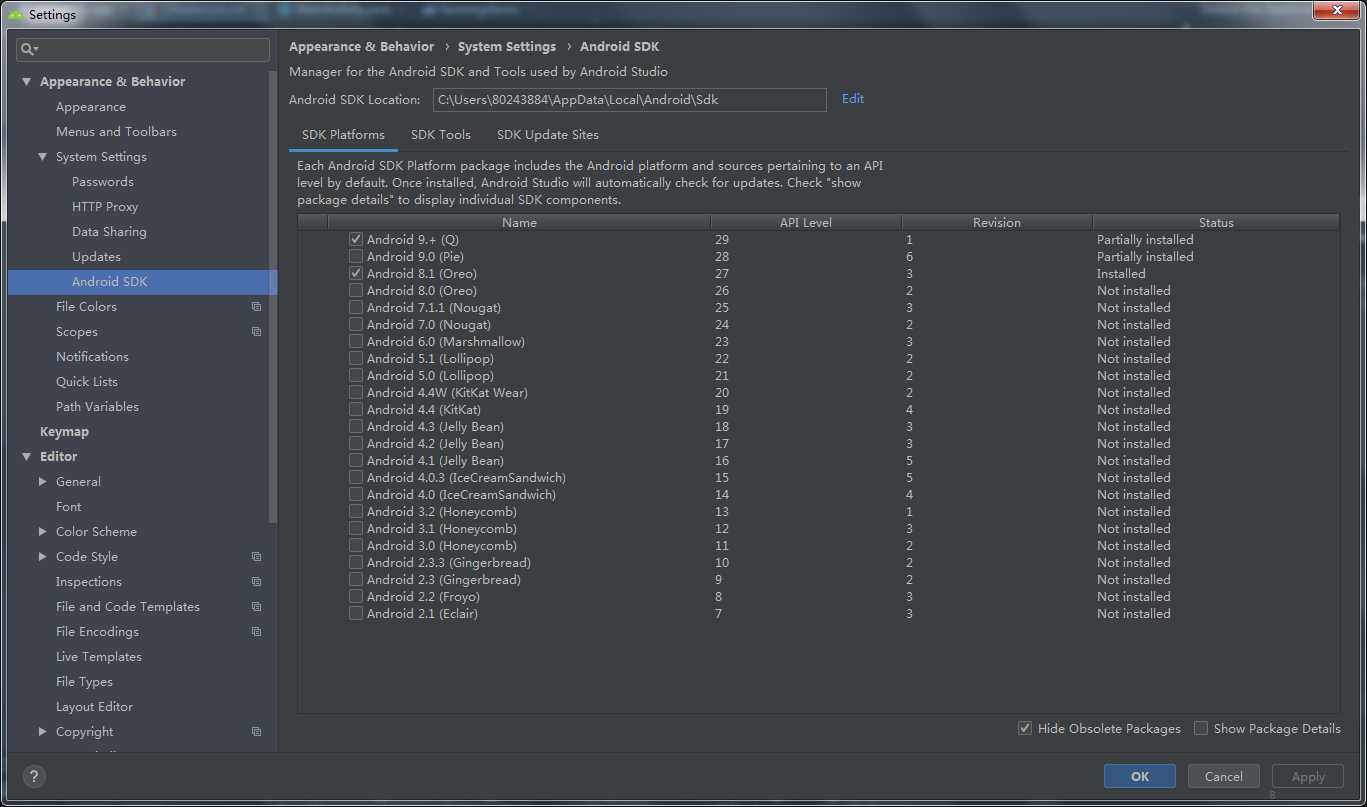Click the settings search input field

[x=143, y=49]
